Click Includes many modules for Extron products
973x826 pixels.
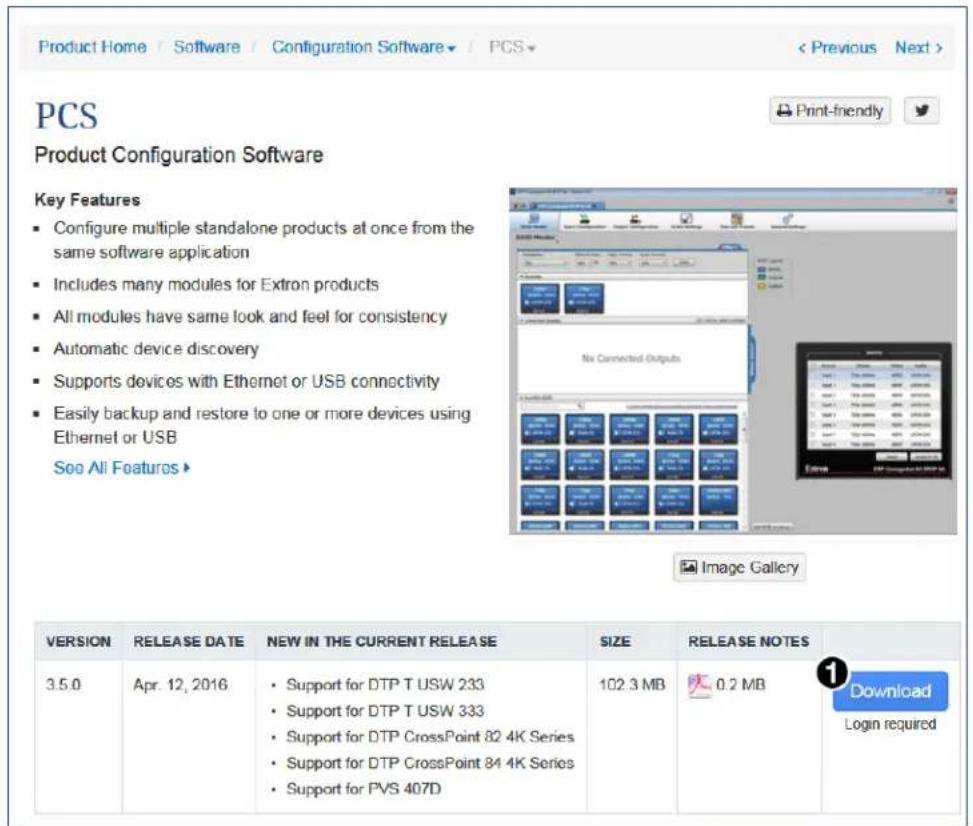coord(216,285)
